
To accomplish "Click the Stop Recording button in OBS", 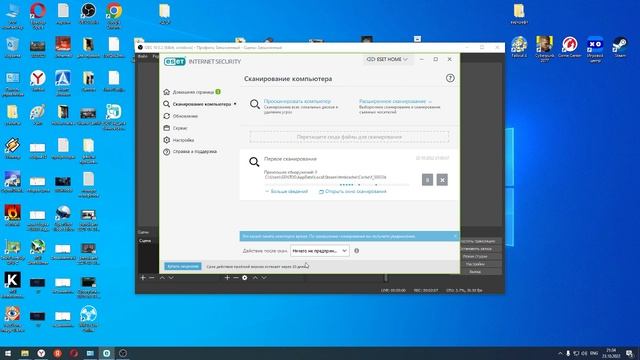I will point(480,249).
